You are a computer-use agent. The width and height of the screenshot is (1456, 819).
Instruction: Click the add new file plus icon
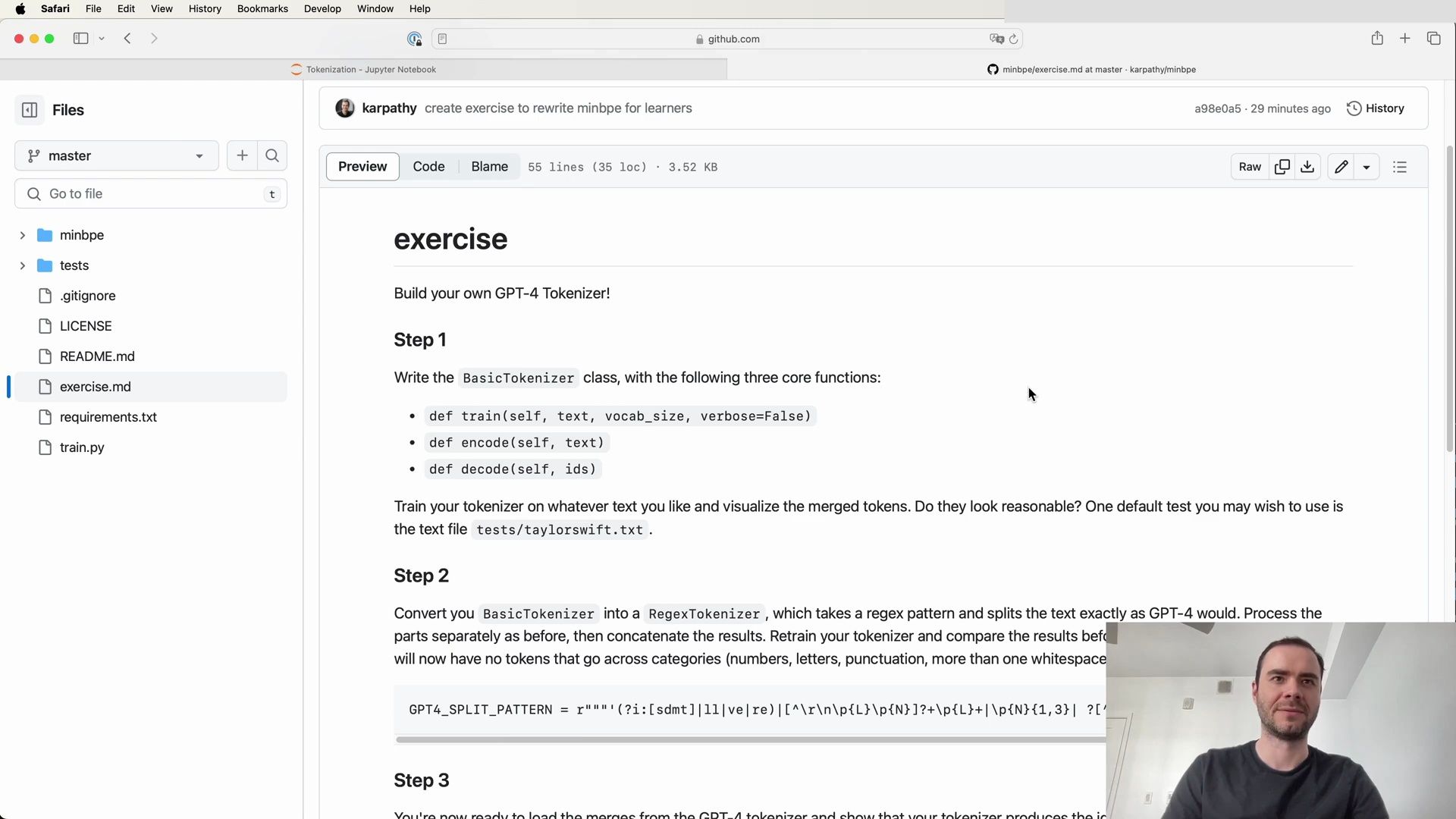point(241,155)
